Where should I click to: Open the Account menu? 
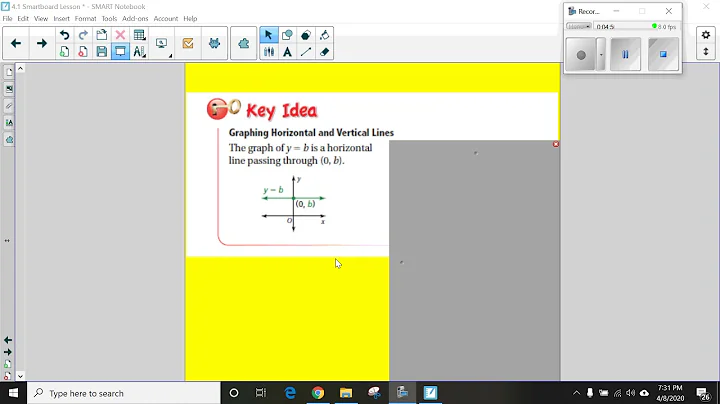pyautogui.click(x=166, y=18)
